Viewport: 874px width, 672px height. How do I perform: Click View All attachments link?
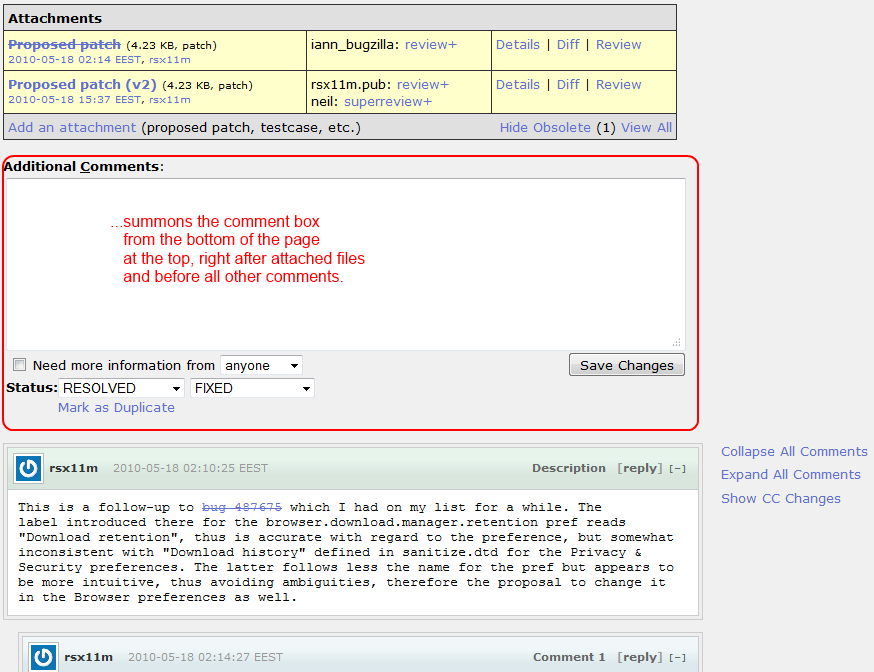[x=646, y=128]
